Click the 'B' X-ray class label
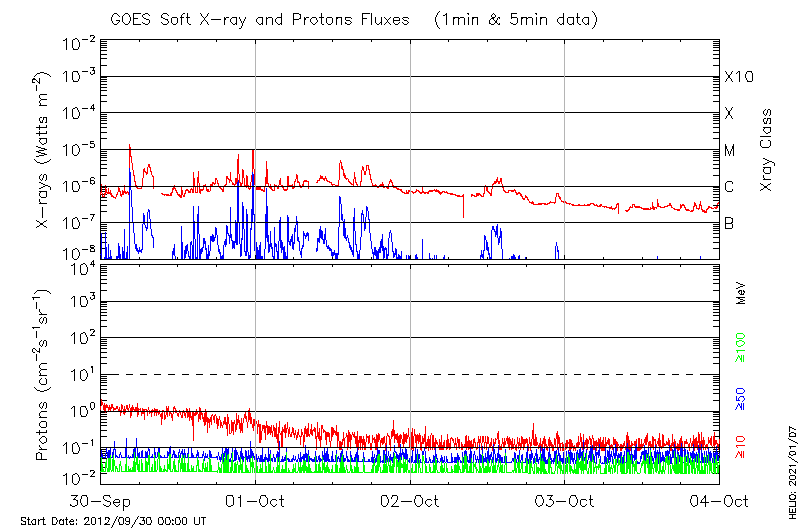 pyautogui.click(x=729, y=224)
